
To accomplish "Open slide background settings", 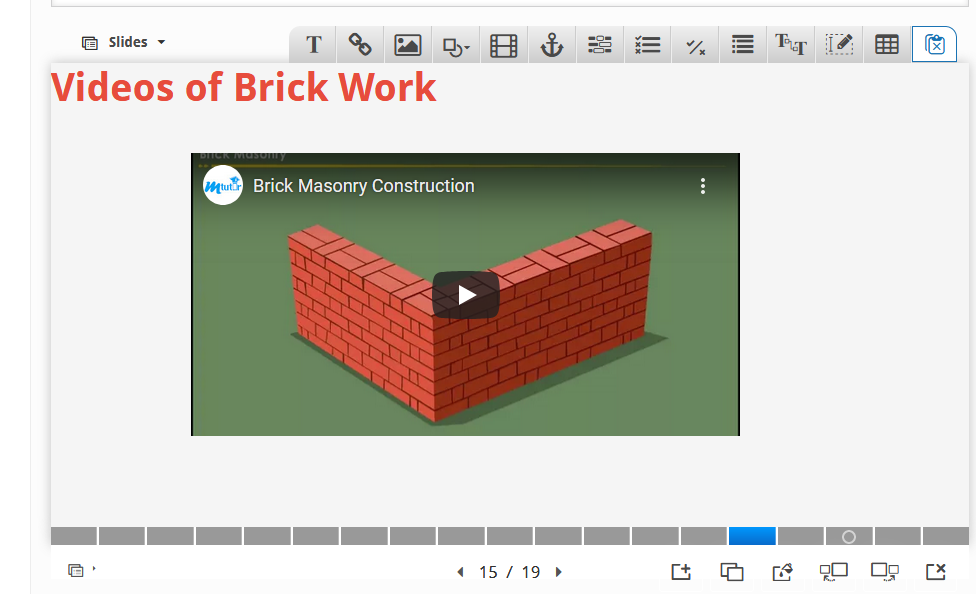I will (782, 571).
